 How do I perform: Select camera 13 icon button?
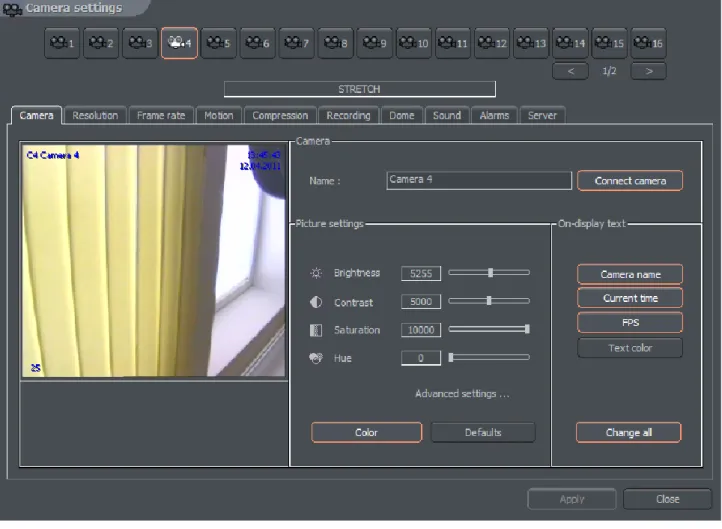pos(531,43)
